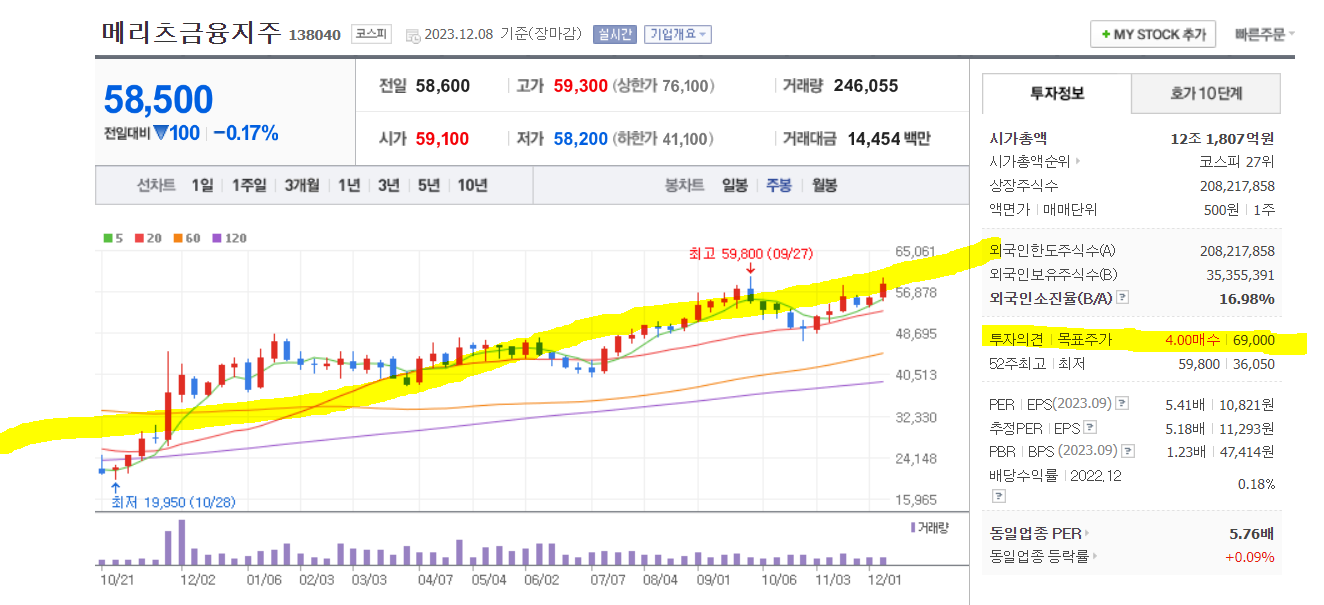Click the 4.00매수 investment opinion value
This screenshot has width=1324, height=605.
[1195, 340]
